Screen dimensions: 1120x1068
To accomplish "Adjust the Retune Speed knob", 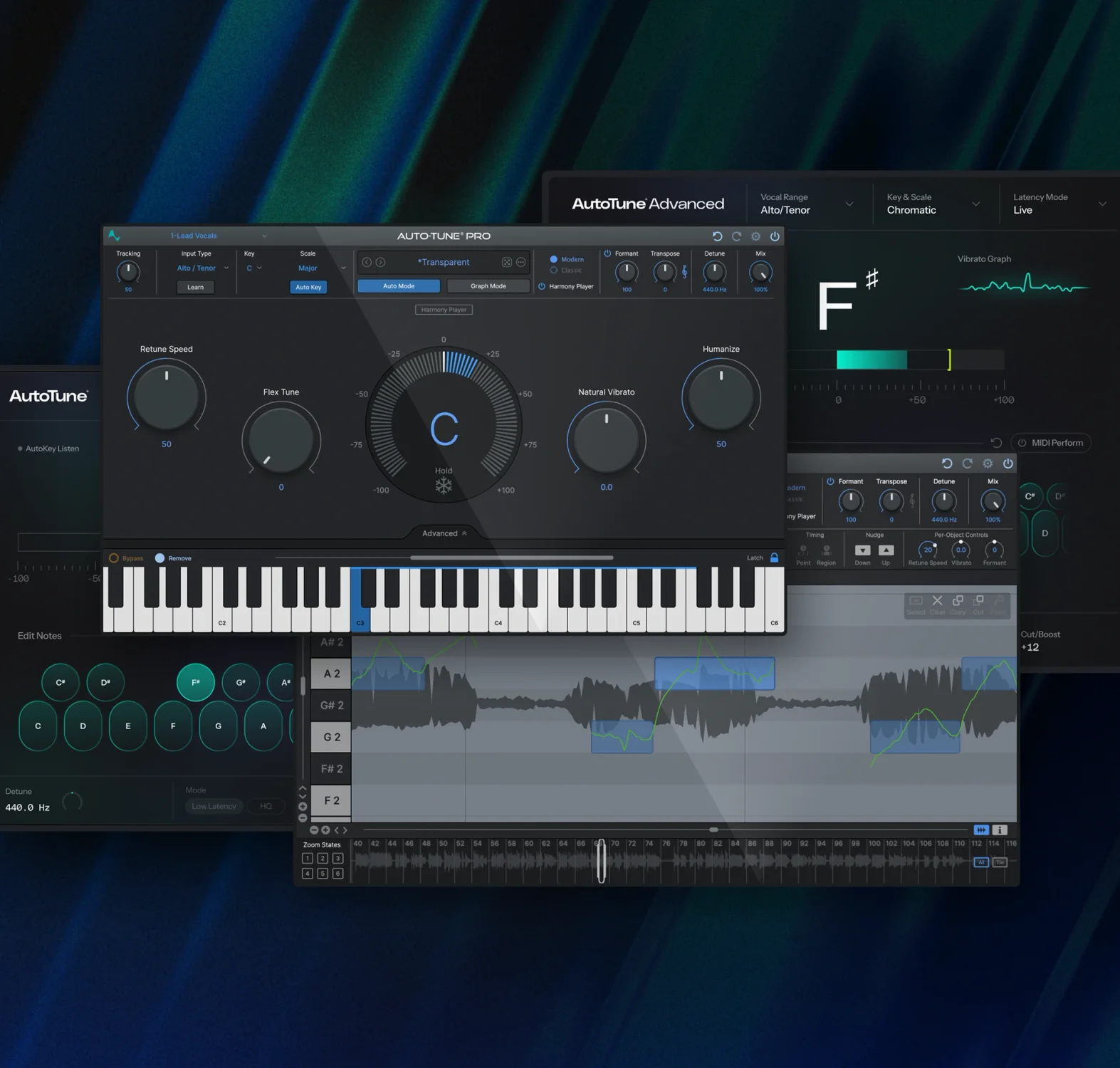I will [x=167, y=397].
